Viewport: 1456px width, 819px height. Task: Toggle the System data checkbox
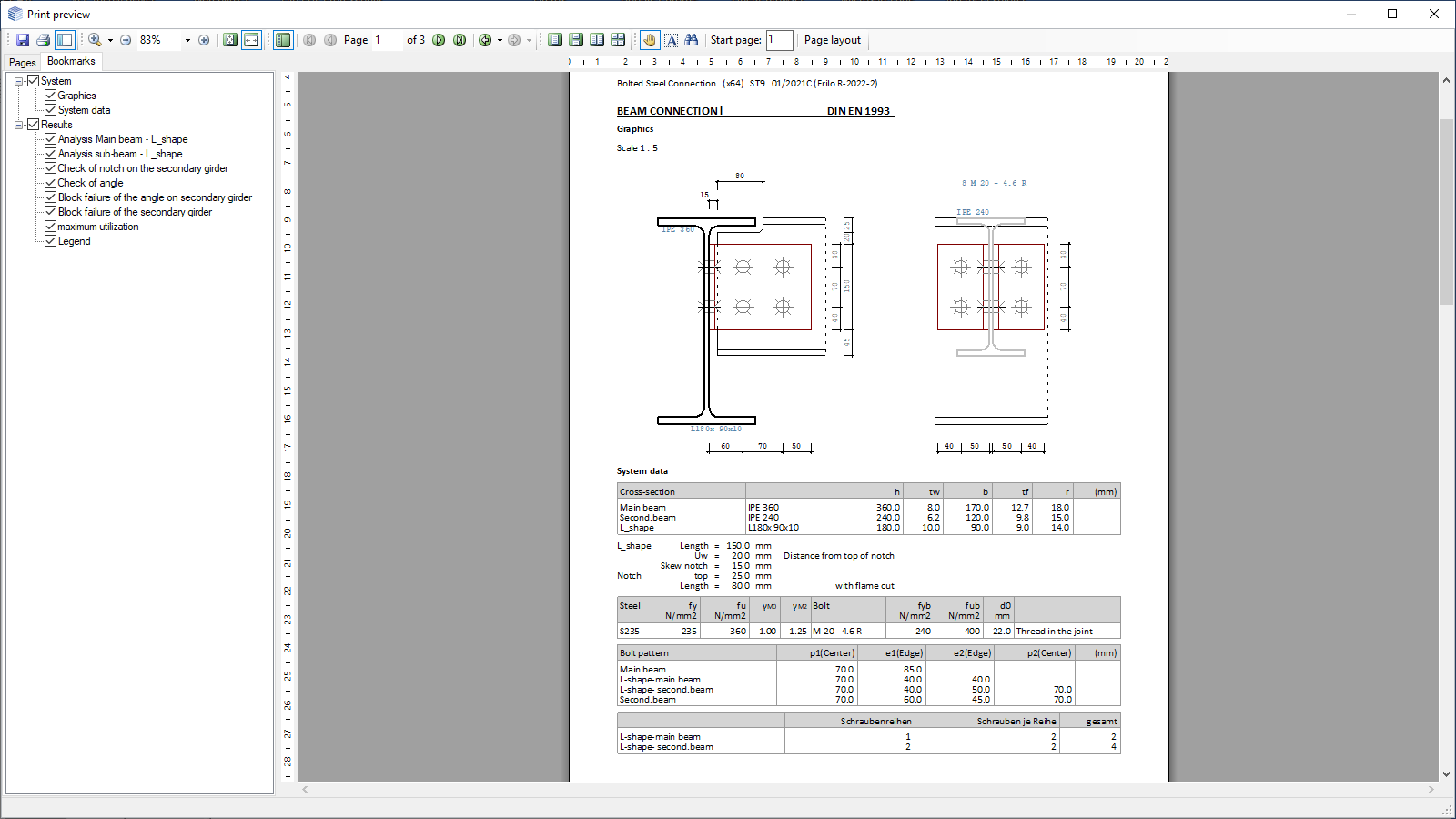(x=51, y=110)
